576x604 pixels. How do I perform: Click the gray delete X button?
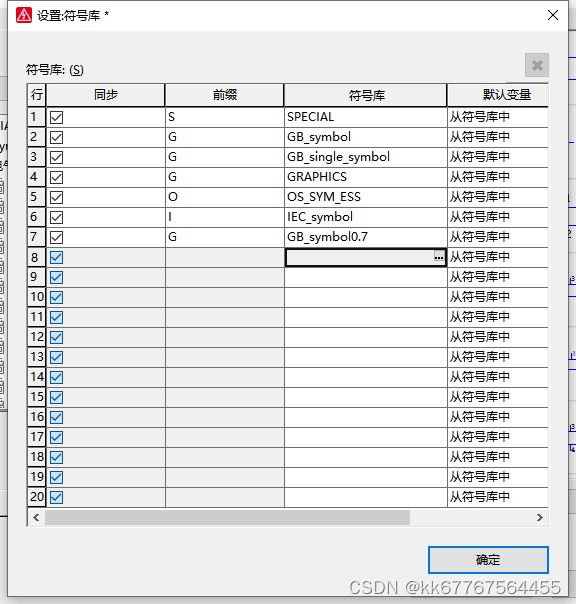(x=537, y=65)
